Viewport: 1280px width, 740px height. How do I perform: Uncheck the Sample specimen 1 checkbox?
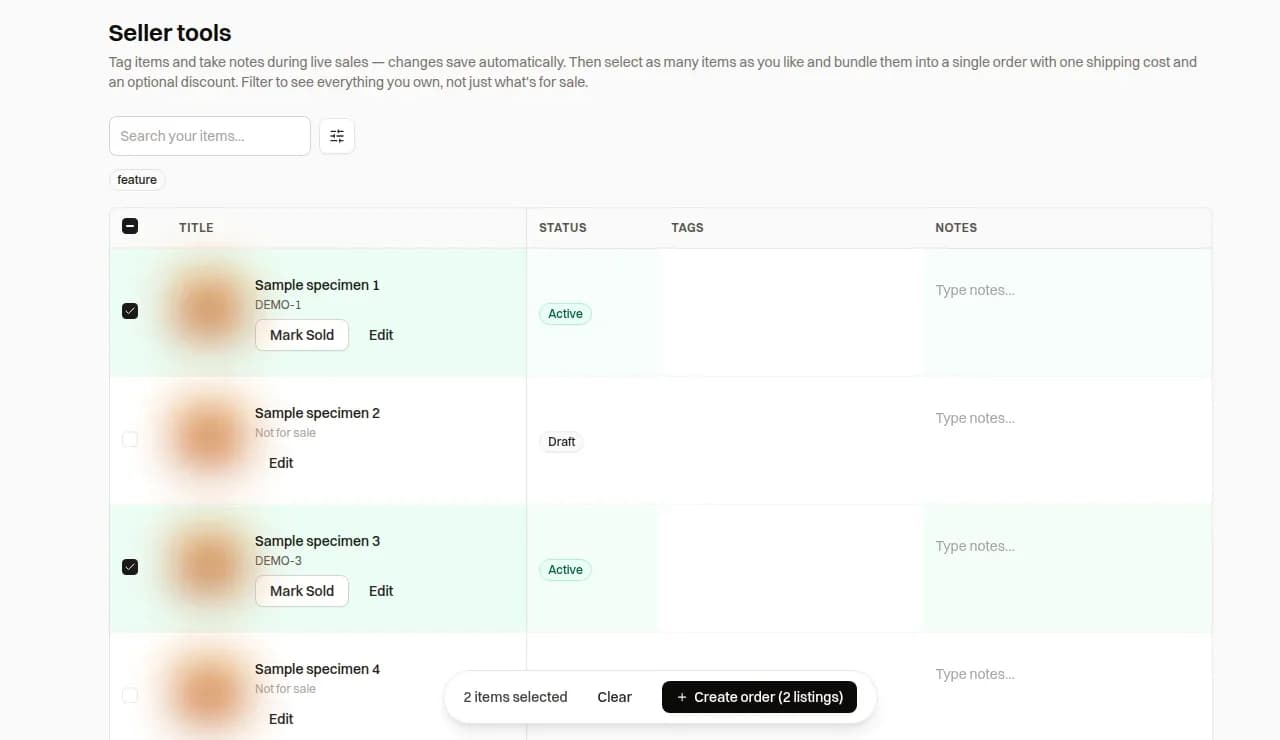pos(130,311)
